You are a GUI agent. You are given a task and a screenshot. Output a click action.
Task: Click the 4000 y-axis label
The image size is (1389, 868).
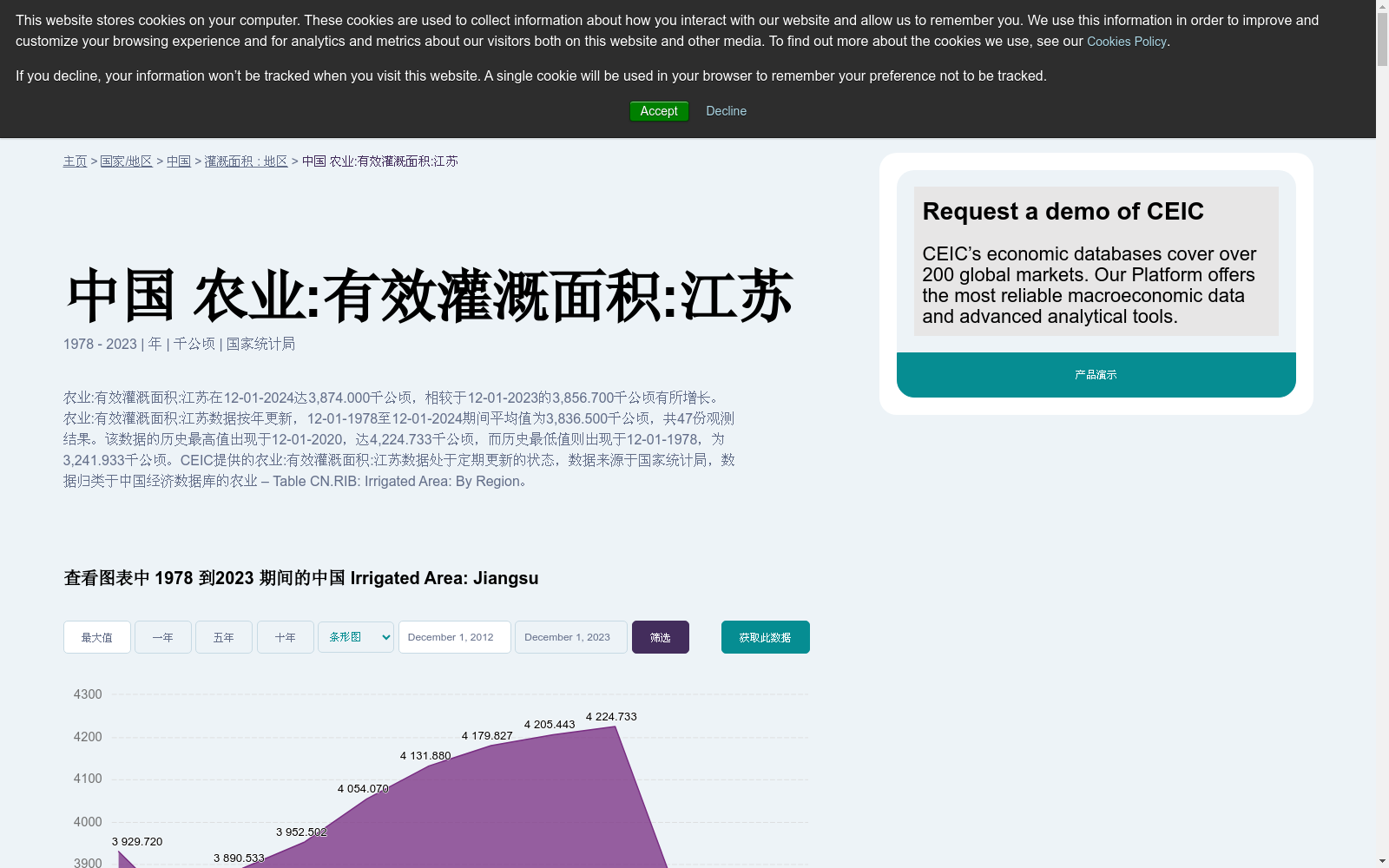point(88,822)
